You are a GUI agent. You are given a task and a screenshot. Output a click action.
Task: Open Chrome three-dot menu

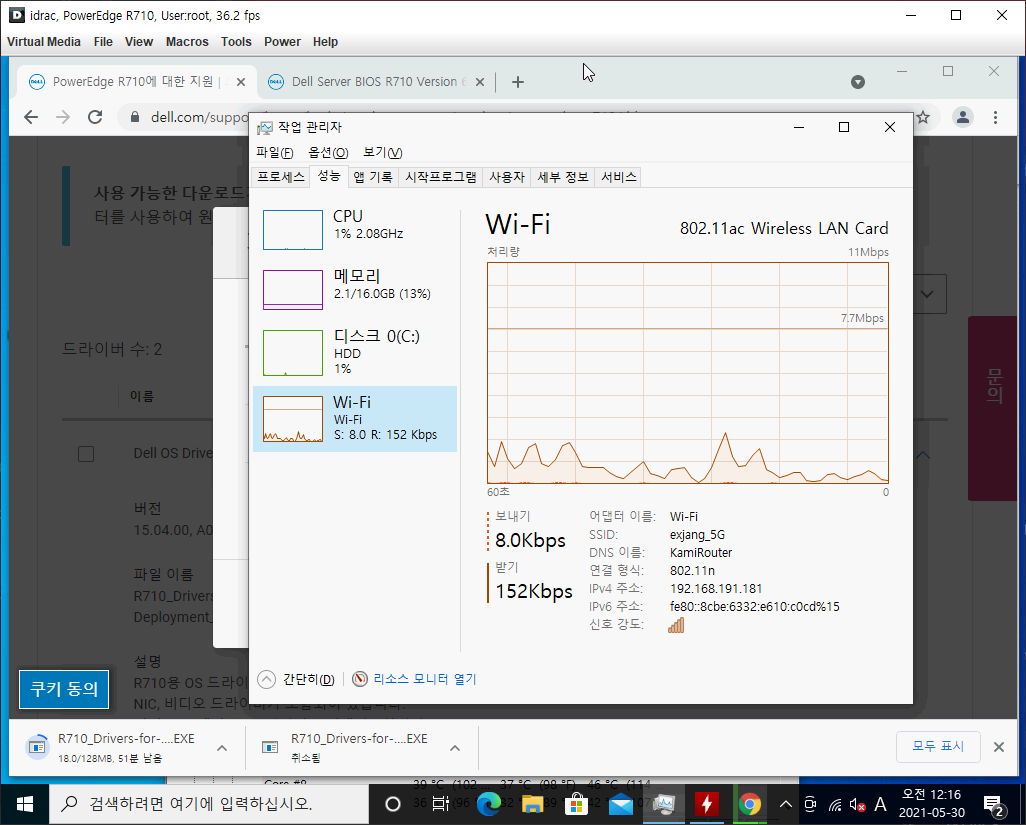pyautogui.click(x=995, y=117)
